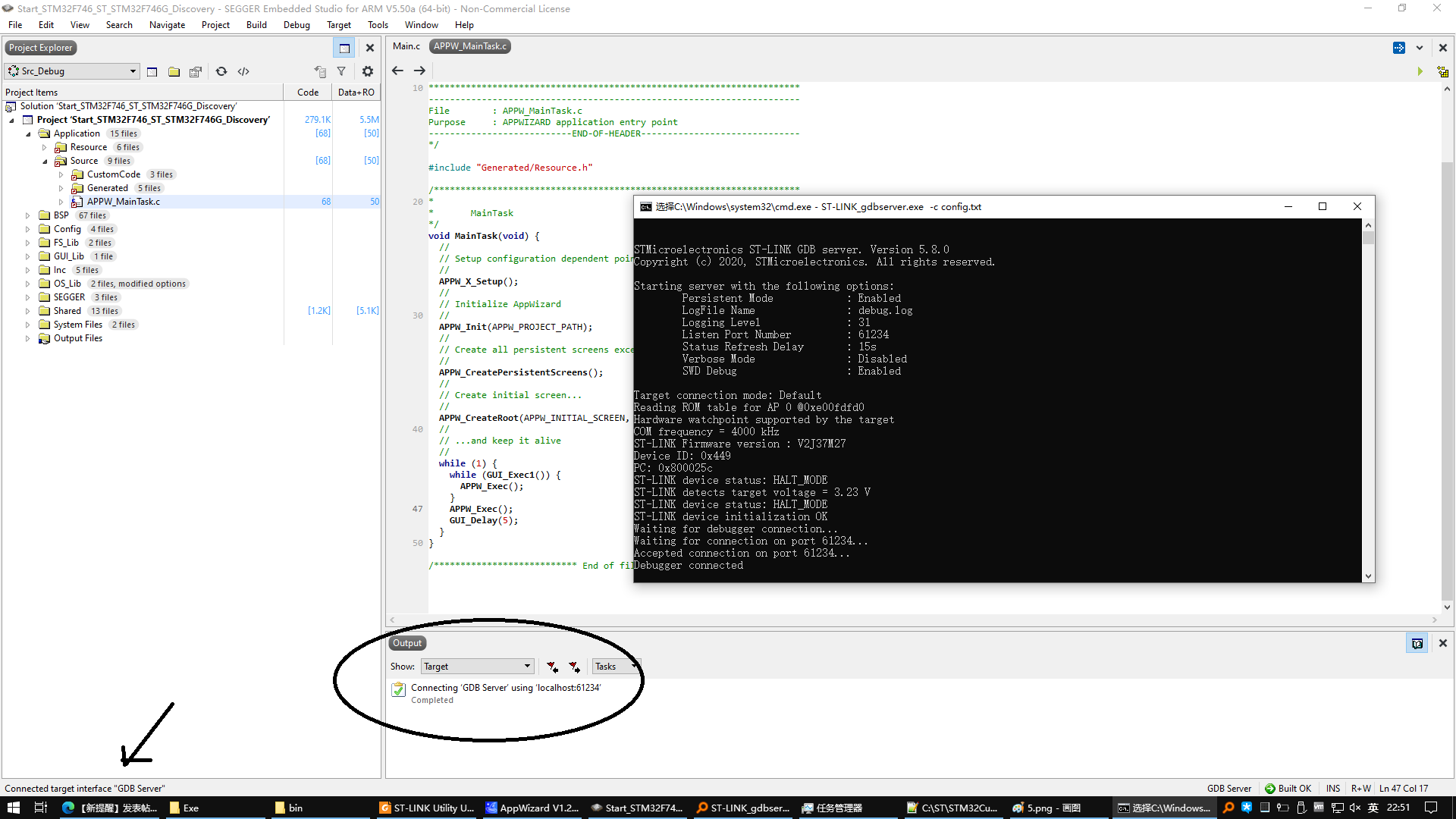This screenshot has height=819, width=1456.
Task: Click the second red clear-output icon in Output panel
Action: click(575, 667)
